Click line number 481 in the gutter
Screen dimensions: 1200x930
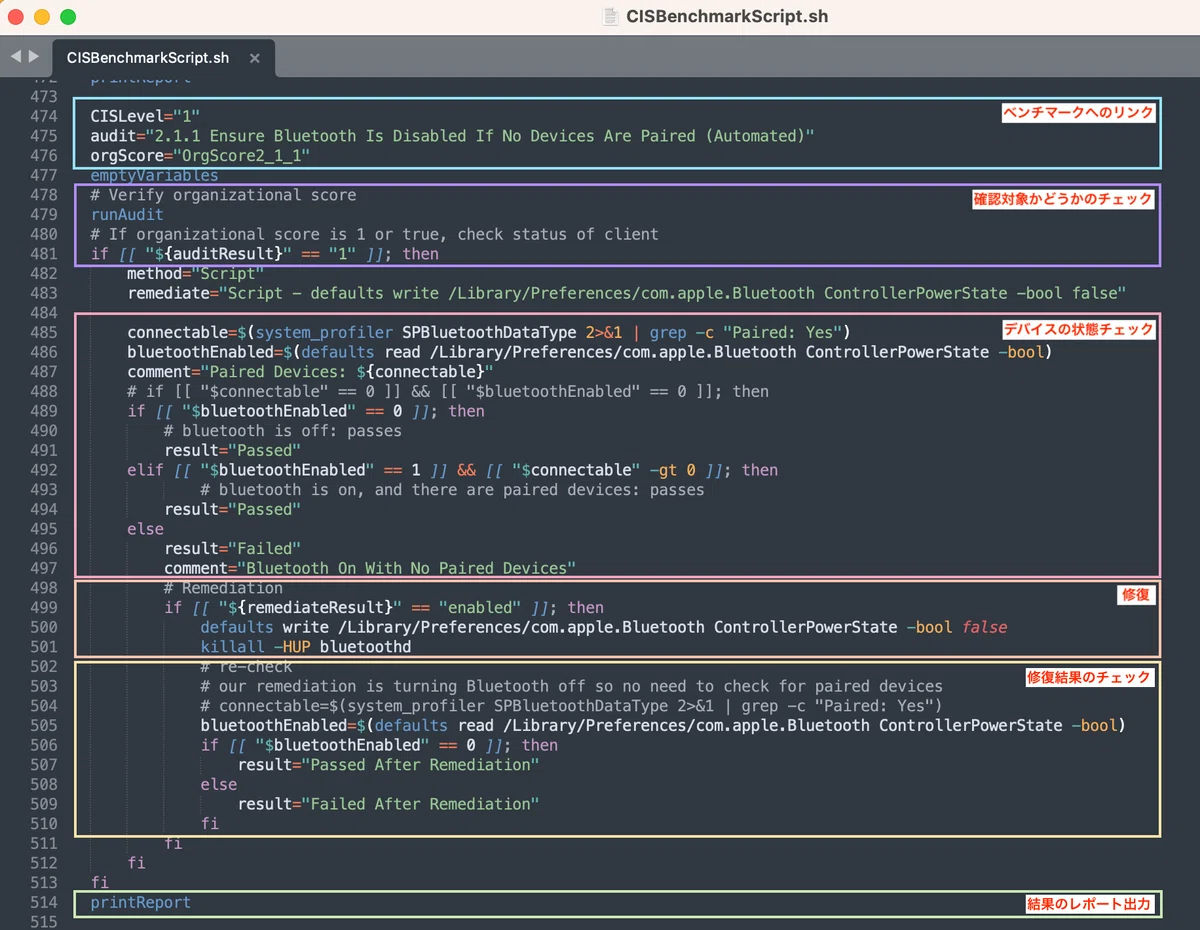tap(44, 254)
